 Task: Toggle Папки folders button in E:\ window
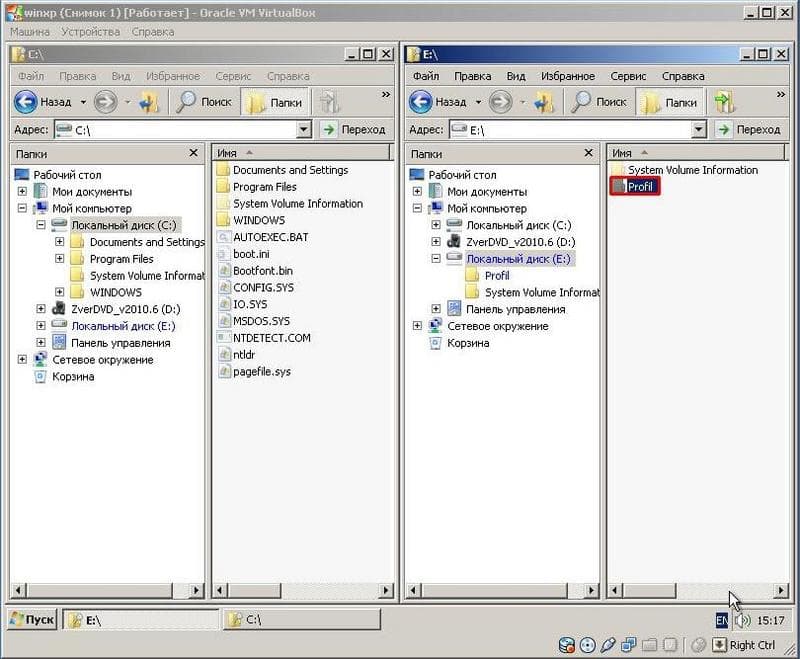(x=669, y=102)
